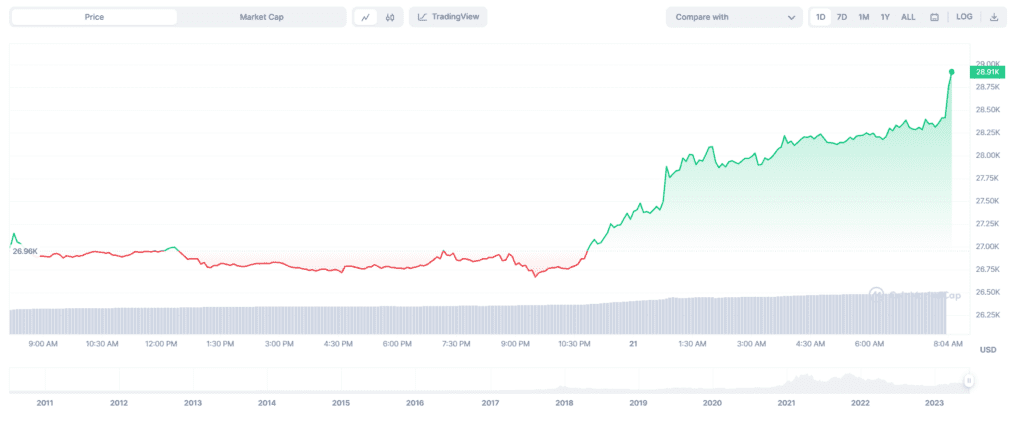Click the 8:04 AM axis label
1024x424 pixels.
pyautogui.click(x=948, y=344)
